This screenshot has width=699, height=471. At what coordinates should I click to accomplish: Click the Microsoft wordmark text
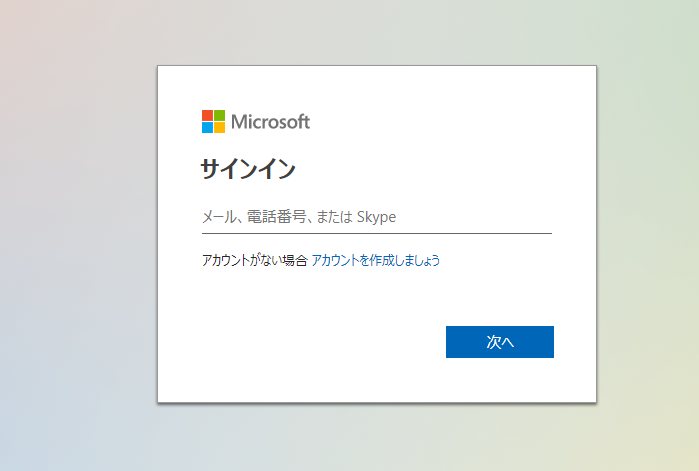pos(270,122)
